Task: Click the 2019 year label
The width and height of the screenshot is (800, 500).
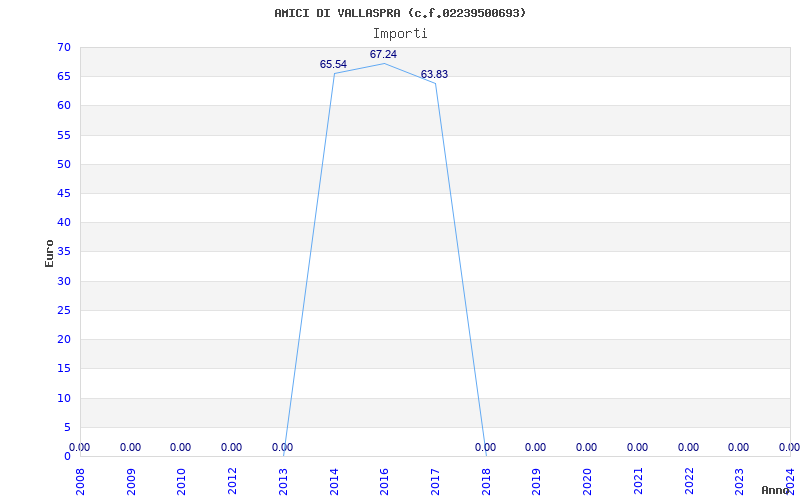Action: 536,481
